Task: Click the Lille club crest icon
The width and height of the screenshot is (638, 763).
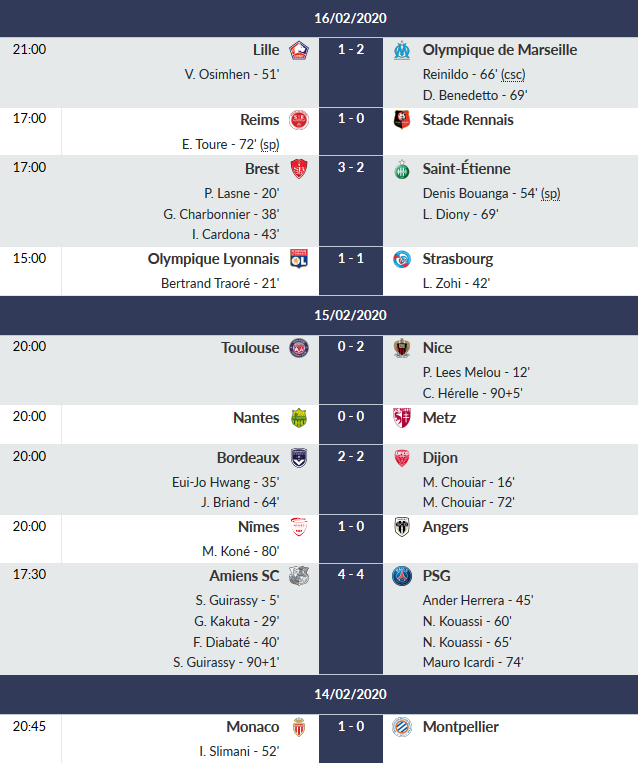Action: pyautogui.click(x=298, y=50)
